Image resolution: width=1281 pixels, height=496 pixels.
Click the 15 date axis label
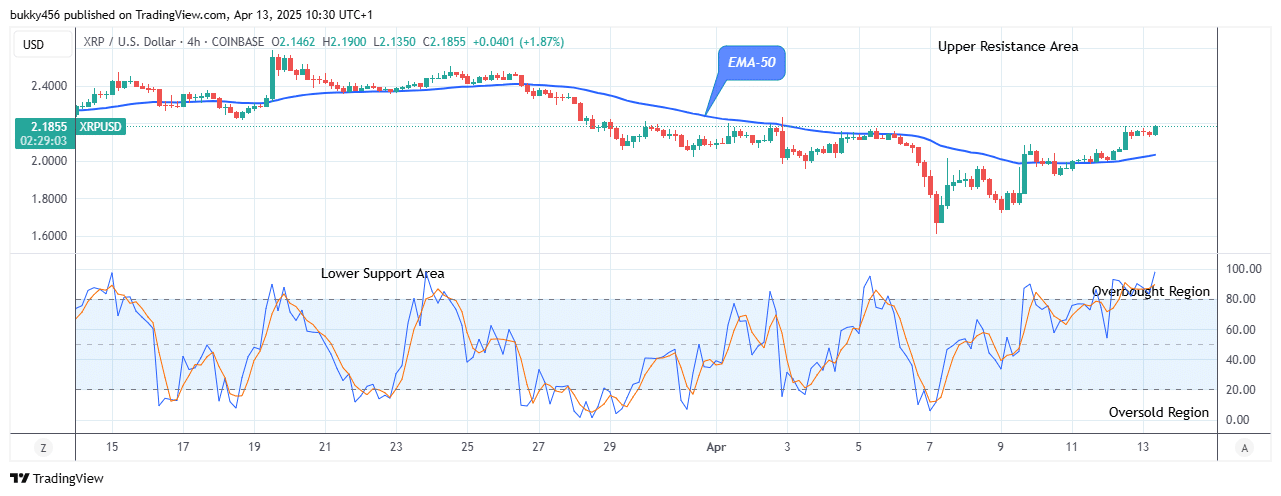coord(111,447)
